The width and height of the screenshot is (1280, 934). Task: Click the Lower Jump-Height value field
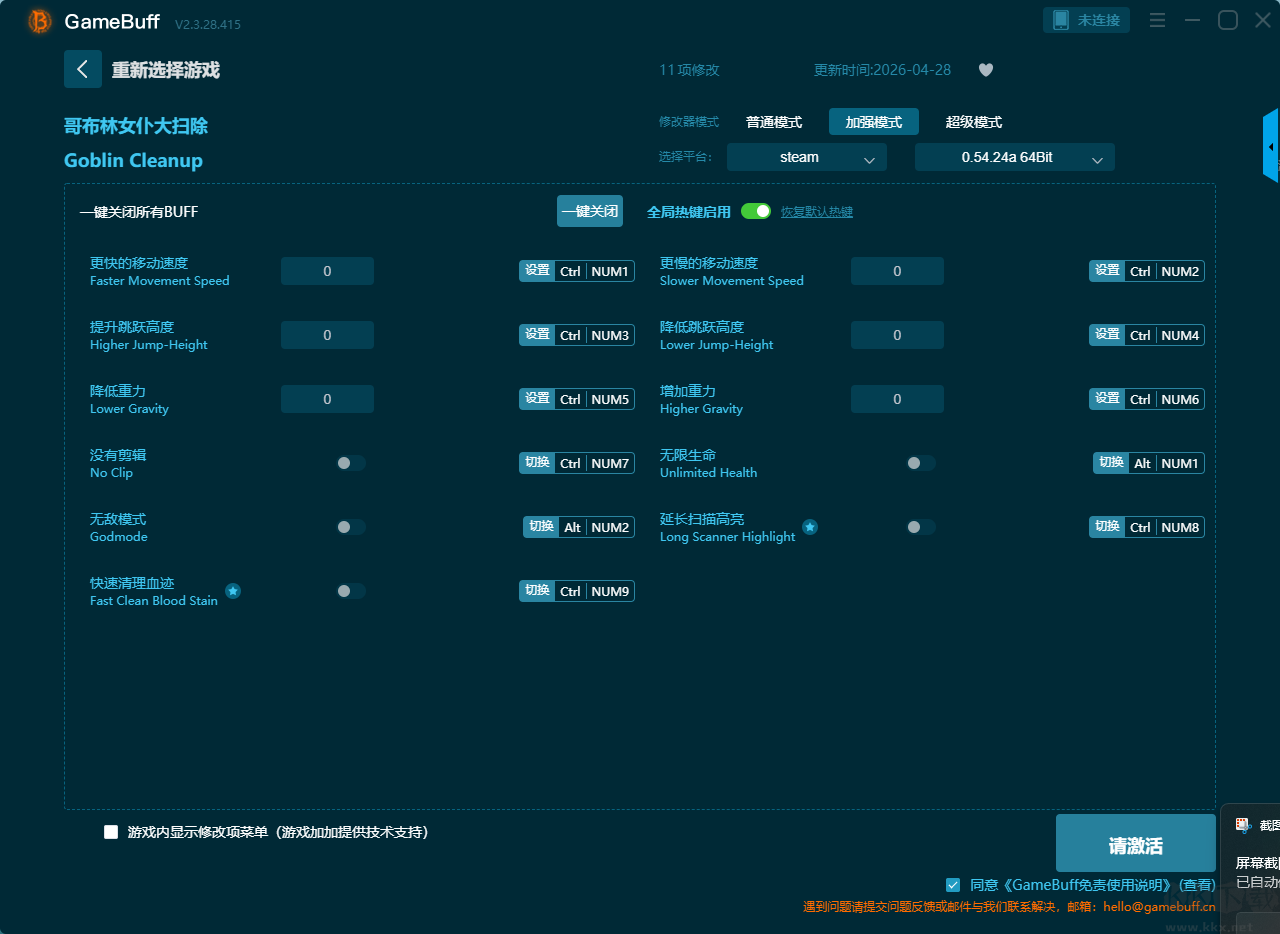pyautogui.click(x=897, y=335)
